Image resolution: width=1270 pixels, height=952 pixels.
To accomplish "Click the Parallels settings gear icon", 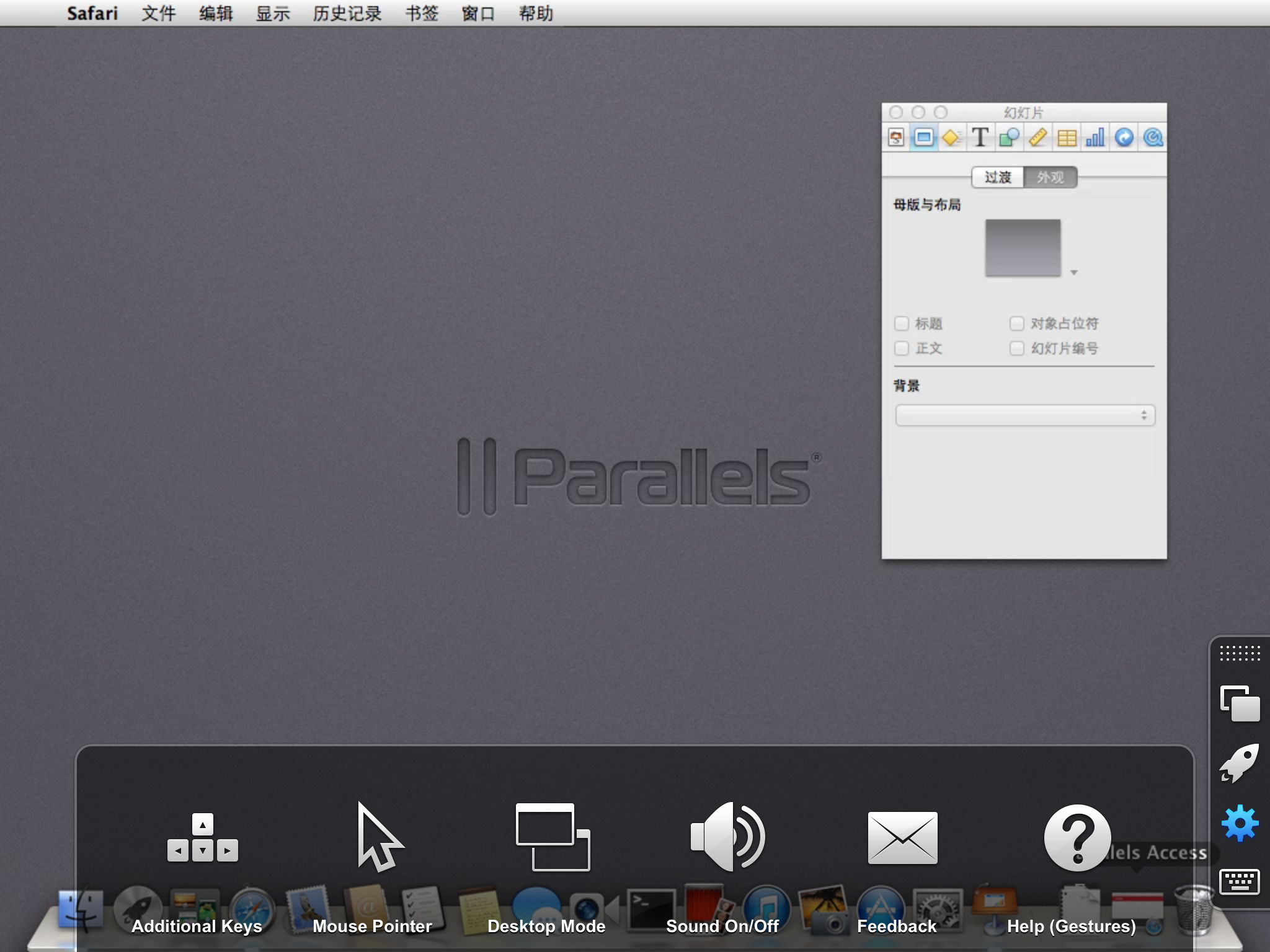I will coord(1240,823).
